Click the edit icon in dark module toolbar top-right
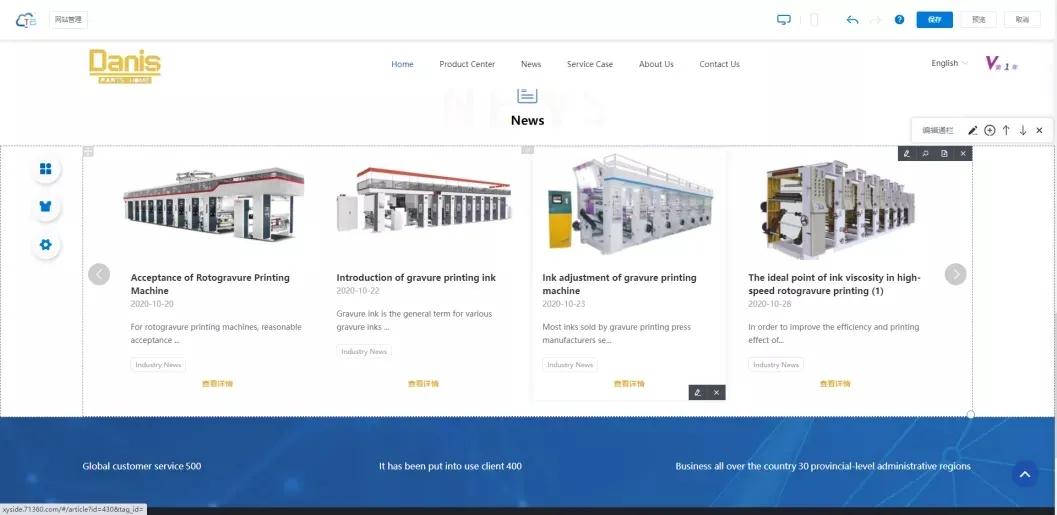Screen dimensions: 1057x515 click(x=907, y=154)
